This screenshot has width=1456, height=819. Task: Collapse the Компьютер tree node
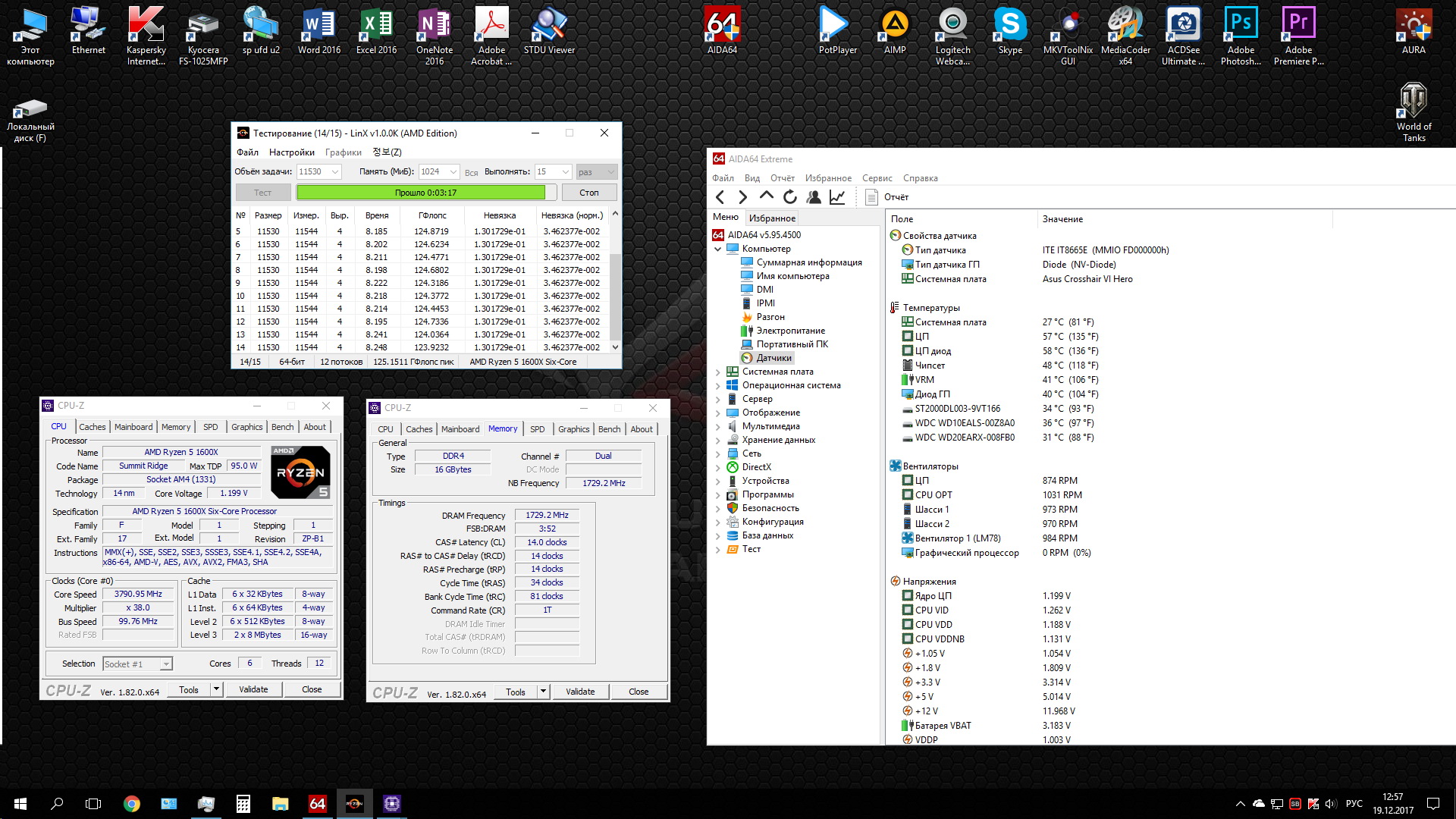point(718,249)
